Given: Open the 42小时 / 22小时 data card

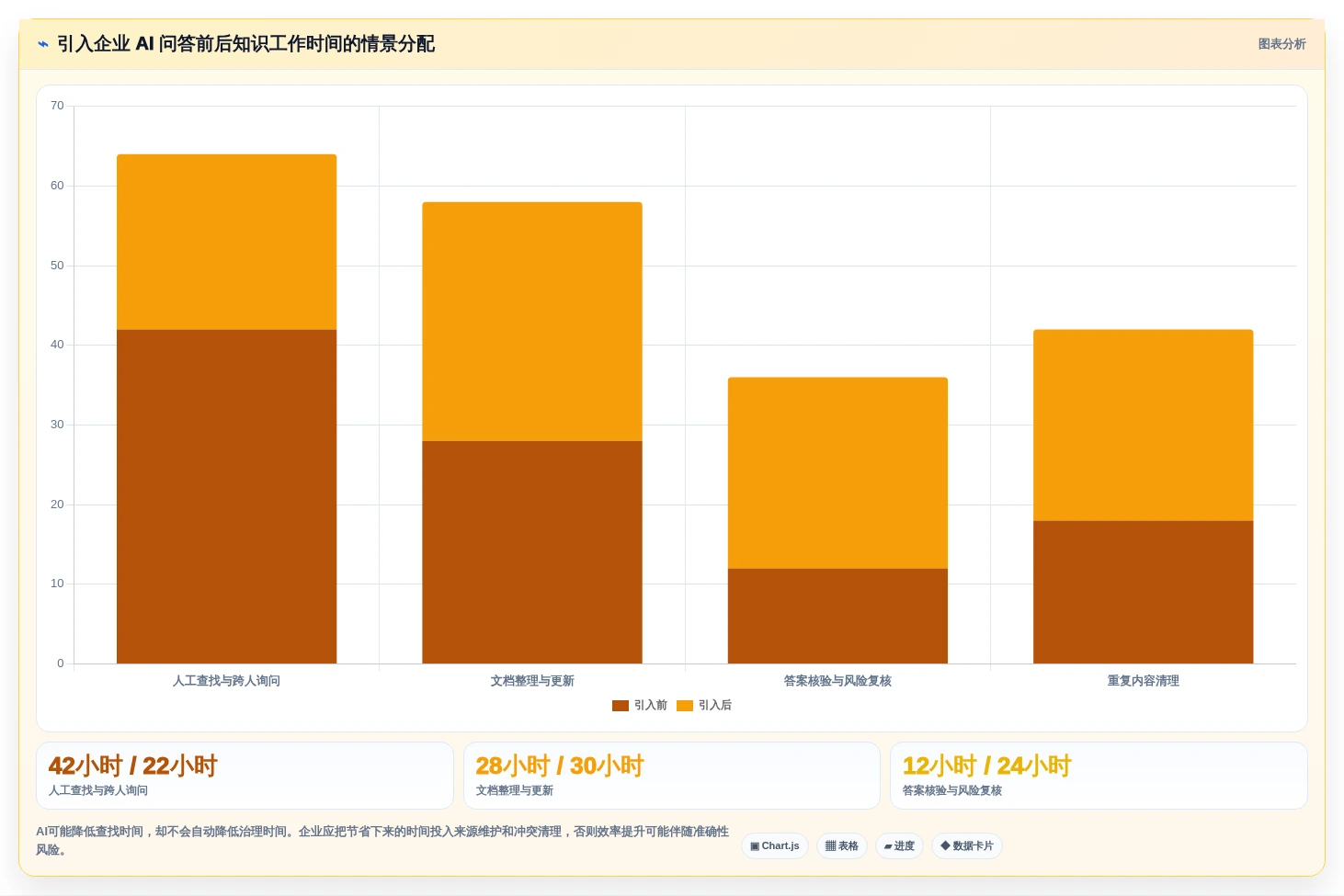Looking at the screenshot, I should [x=245, y=776].
